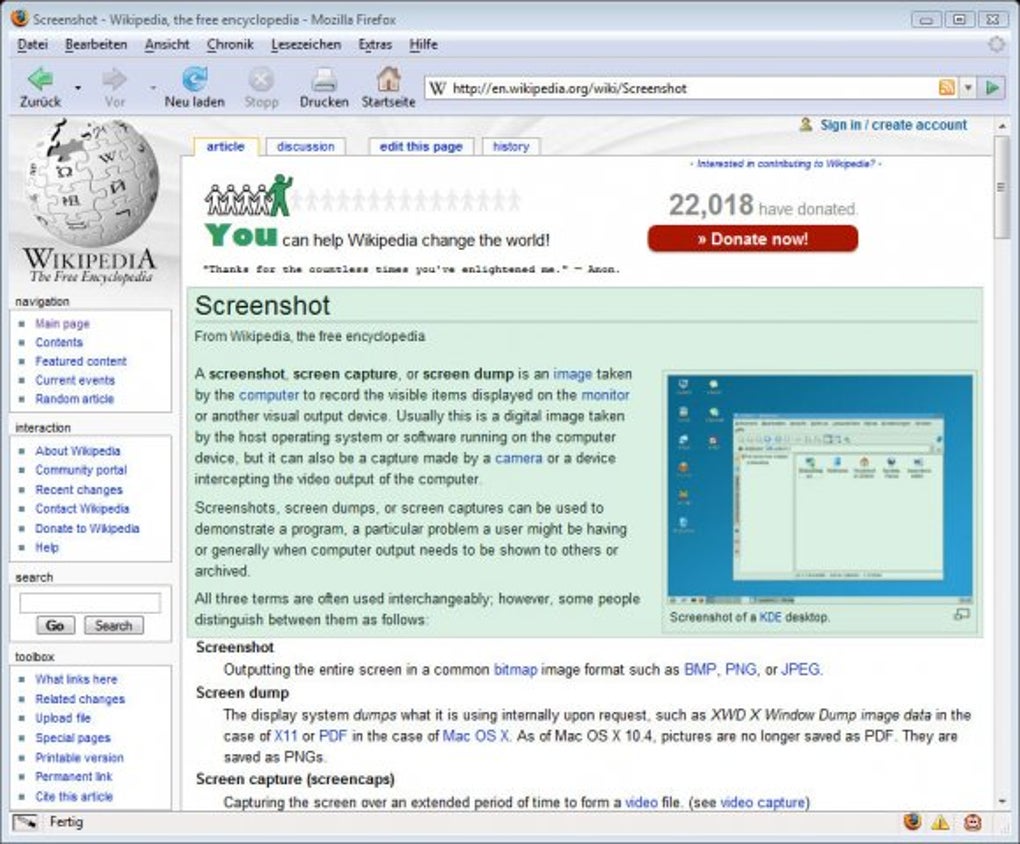Open the Featured content link
1020x844 pixels.
81,361
